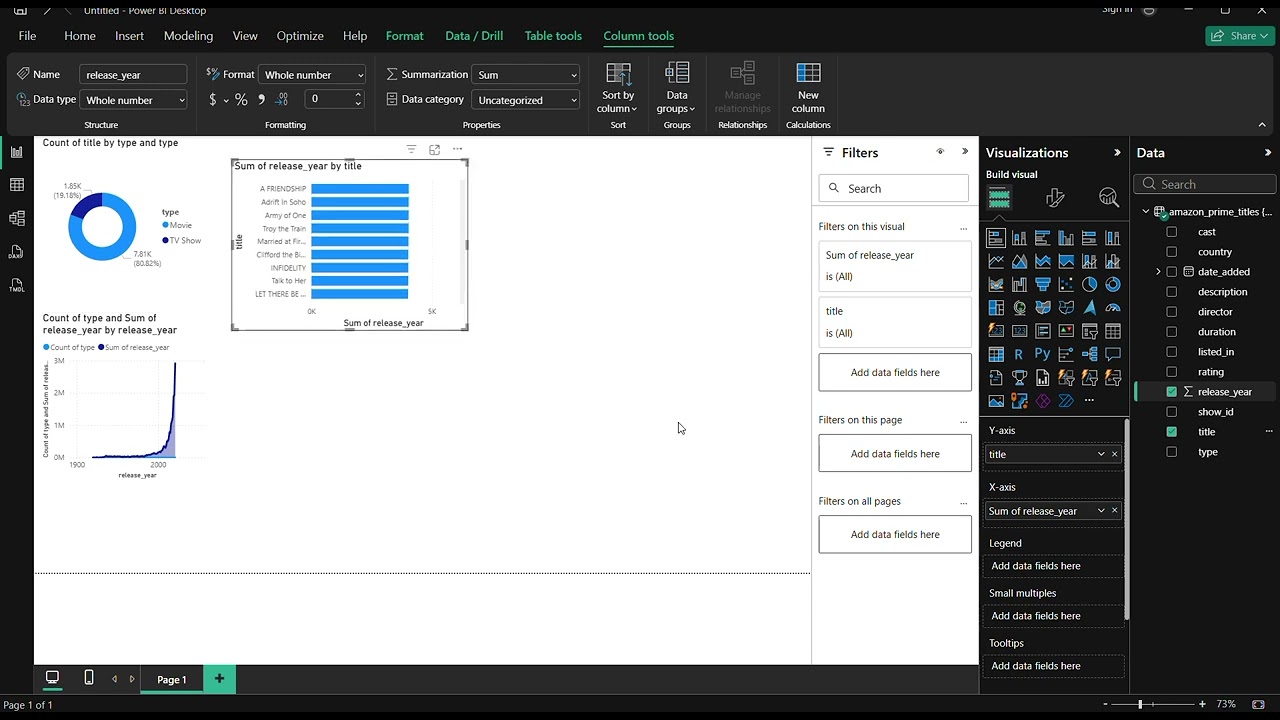Screen dimensions: 1280x720
Task: Open the Format visual pane icon
Action: [1055, 198]
